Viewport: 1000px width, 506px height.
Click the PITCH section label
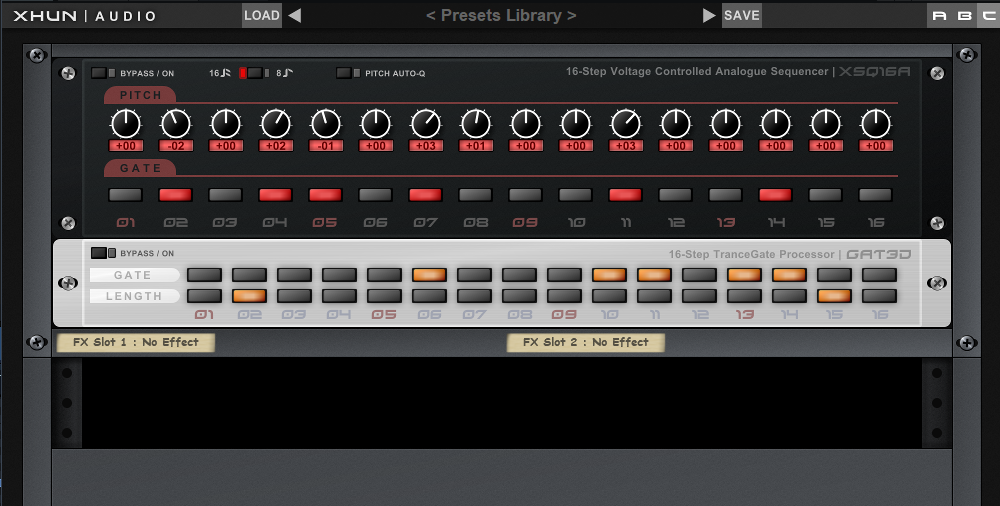click(x=140, y=95)
